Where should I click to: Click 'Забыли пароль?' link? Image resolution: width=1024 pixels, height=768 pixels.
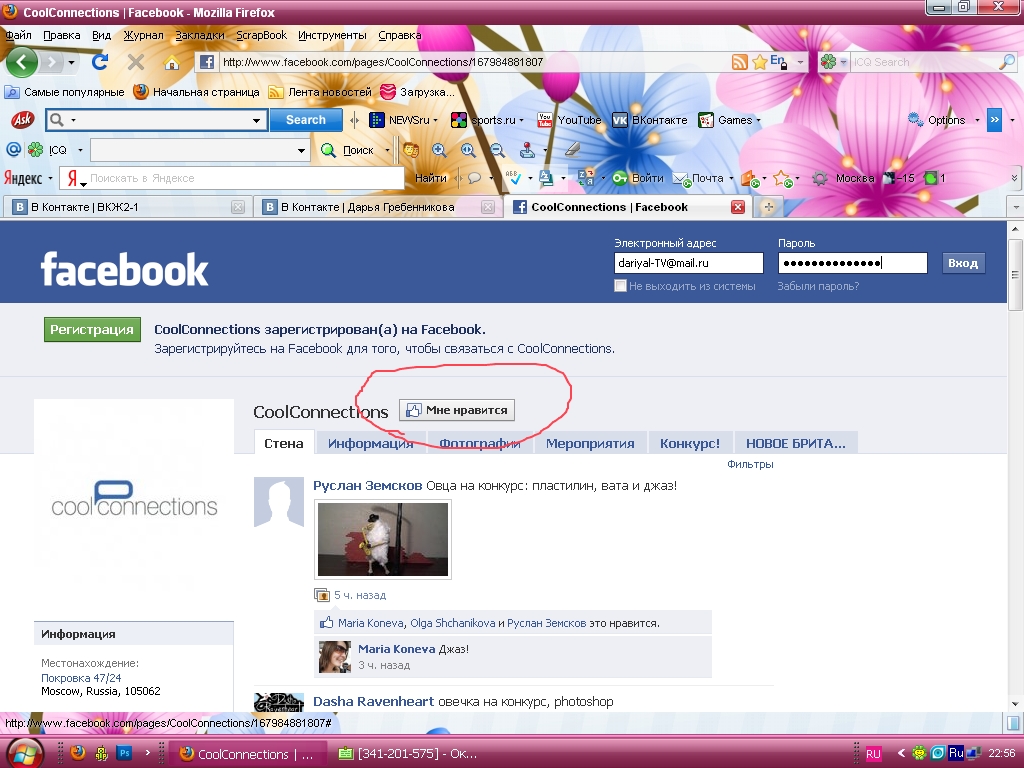click(818, 286)
